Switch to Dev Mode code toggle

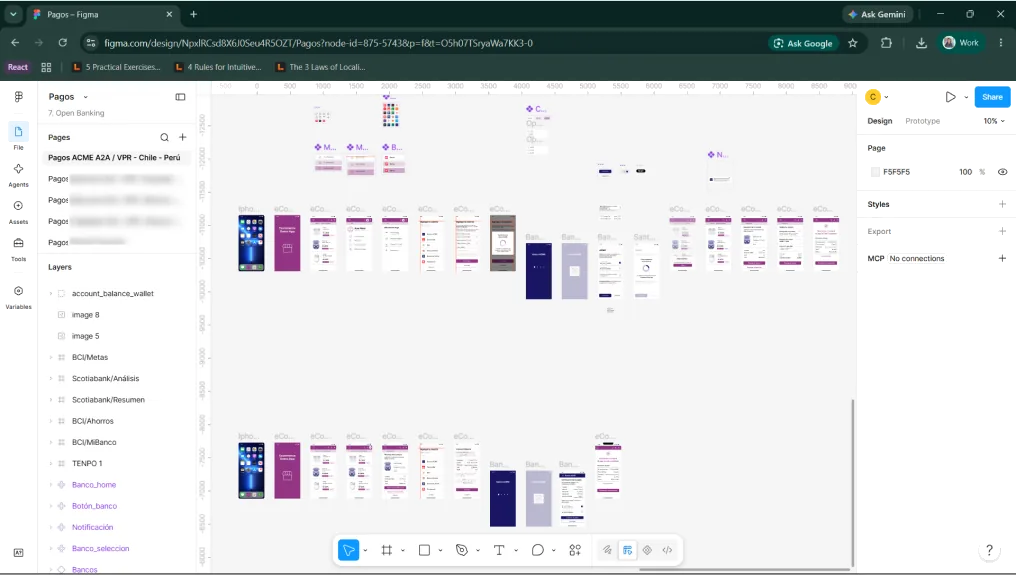[x=667, y=550]
